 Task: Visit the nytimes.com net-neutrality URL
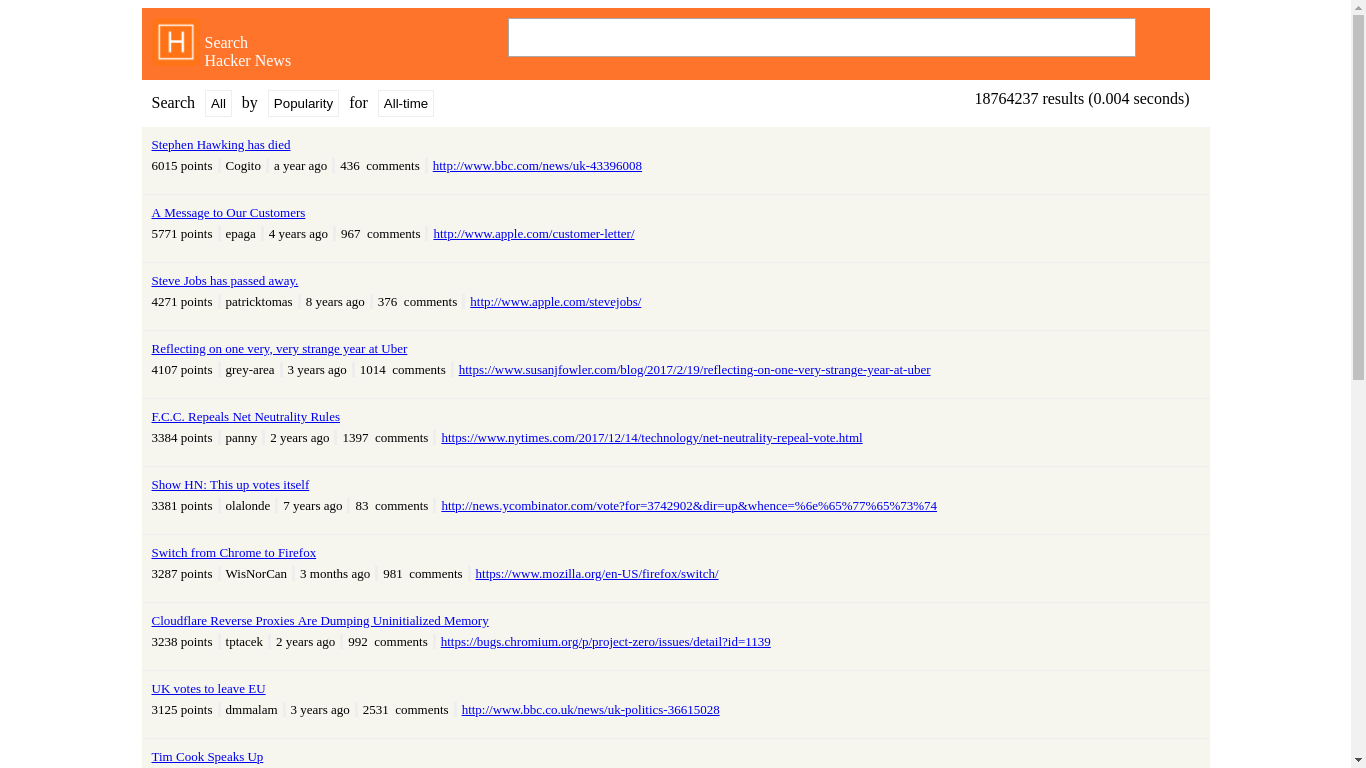(652, 438)
